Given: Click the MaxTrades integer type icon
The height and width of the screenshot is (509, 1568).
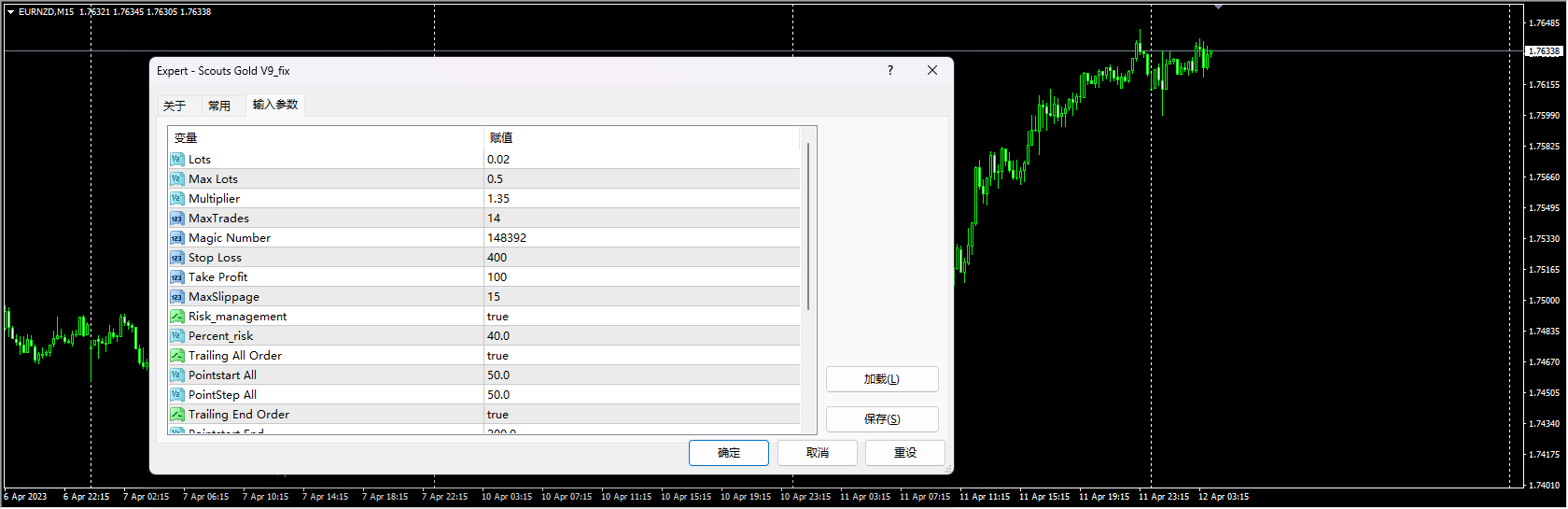Looking at the screenshot, I should coord(177,219).
